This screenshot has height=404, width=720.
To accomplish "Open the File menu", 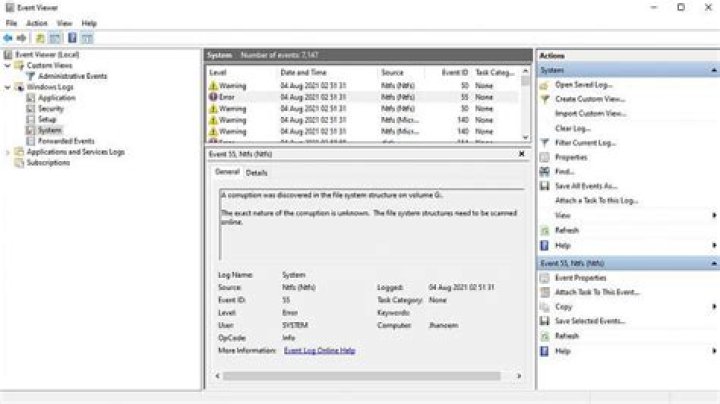I will point(11,23).
